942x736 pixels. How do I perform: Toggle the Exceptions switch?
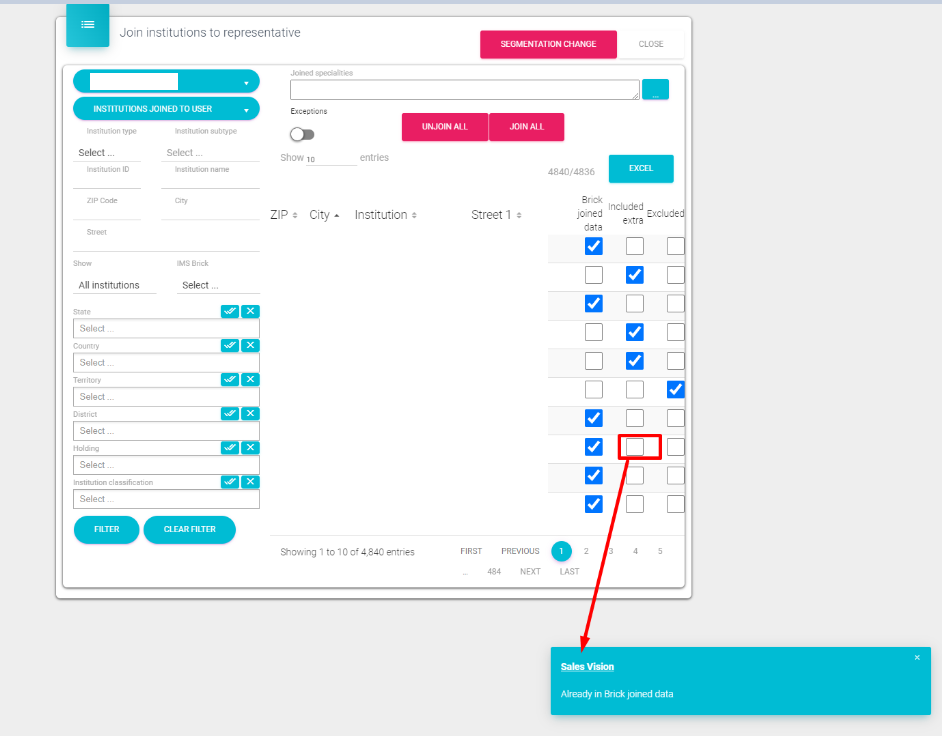302,134
